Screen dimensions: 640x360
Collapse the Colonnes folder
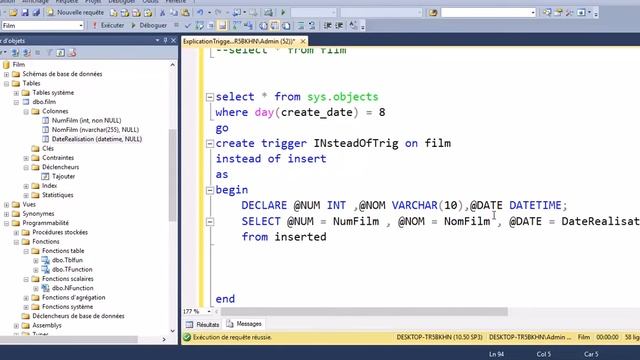click(26, 111)
